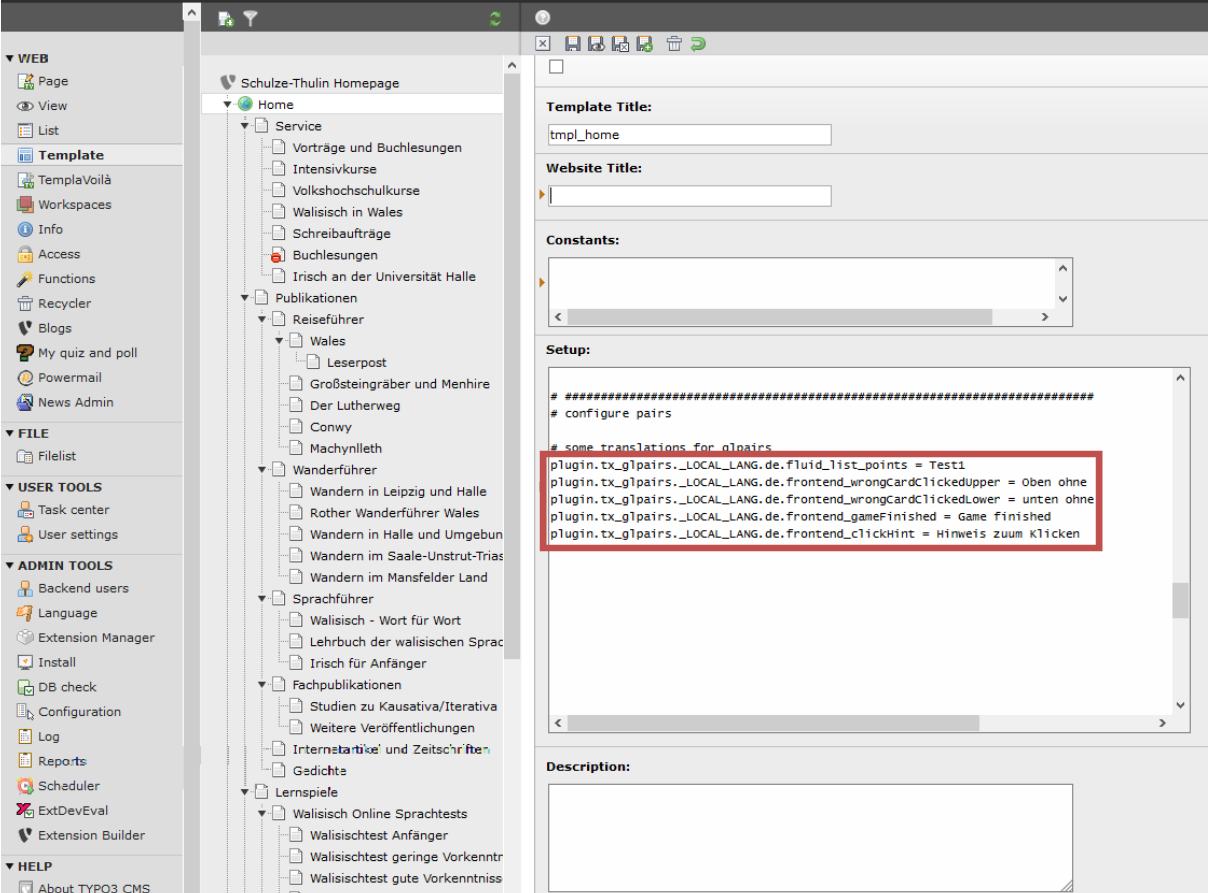This screenshot has width=1208, height=893.
Task: Click the Recycler module icon
Action: [27, 303]
